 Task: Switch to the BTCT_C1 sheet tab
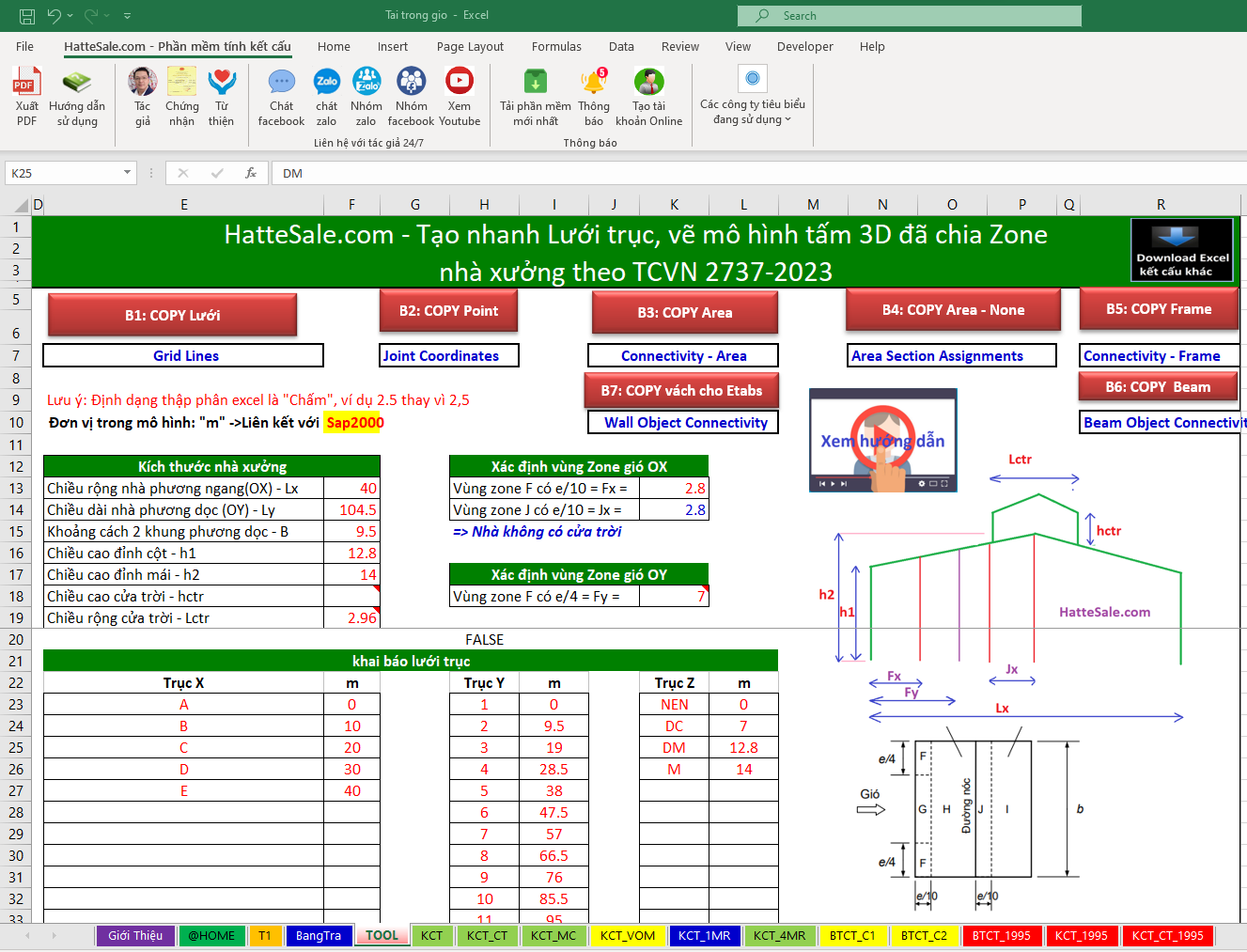[x=852, y=935]
